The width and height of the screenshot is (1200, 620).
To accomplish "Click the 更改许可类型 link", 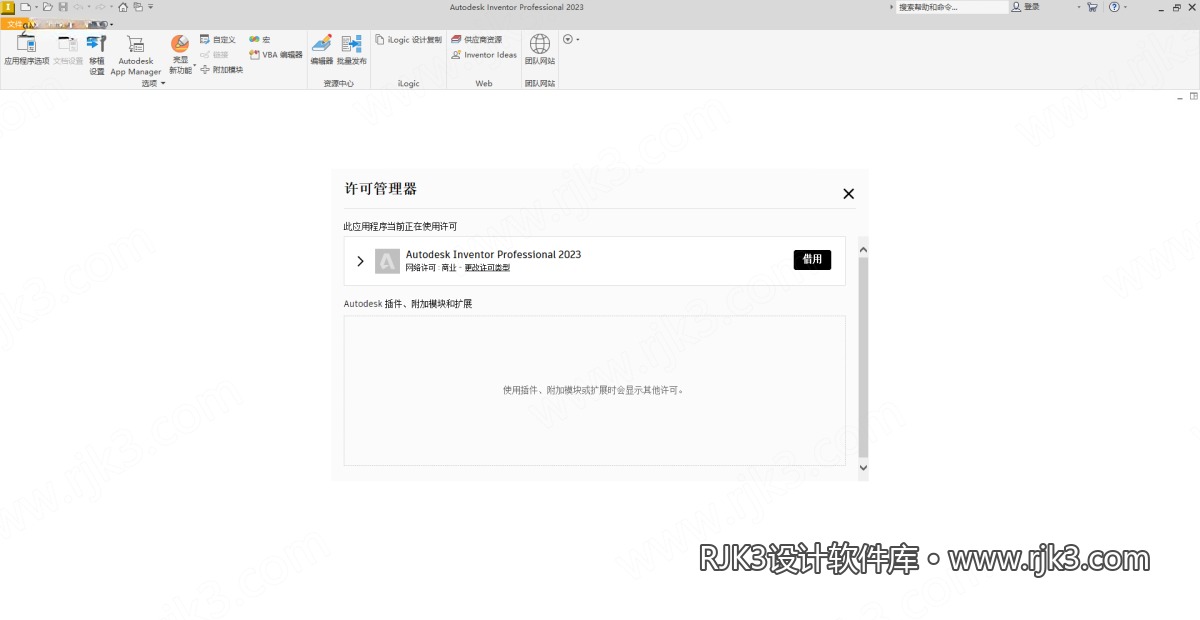I will tap(487, 267).
